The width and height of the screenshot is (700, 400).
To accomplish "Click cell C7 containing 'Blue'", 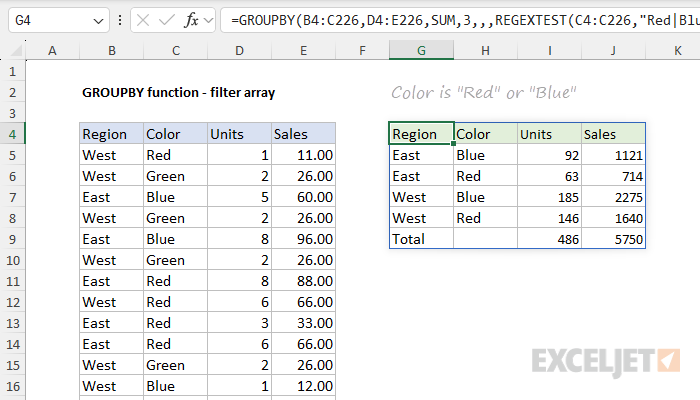I will 175,197.
